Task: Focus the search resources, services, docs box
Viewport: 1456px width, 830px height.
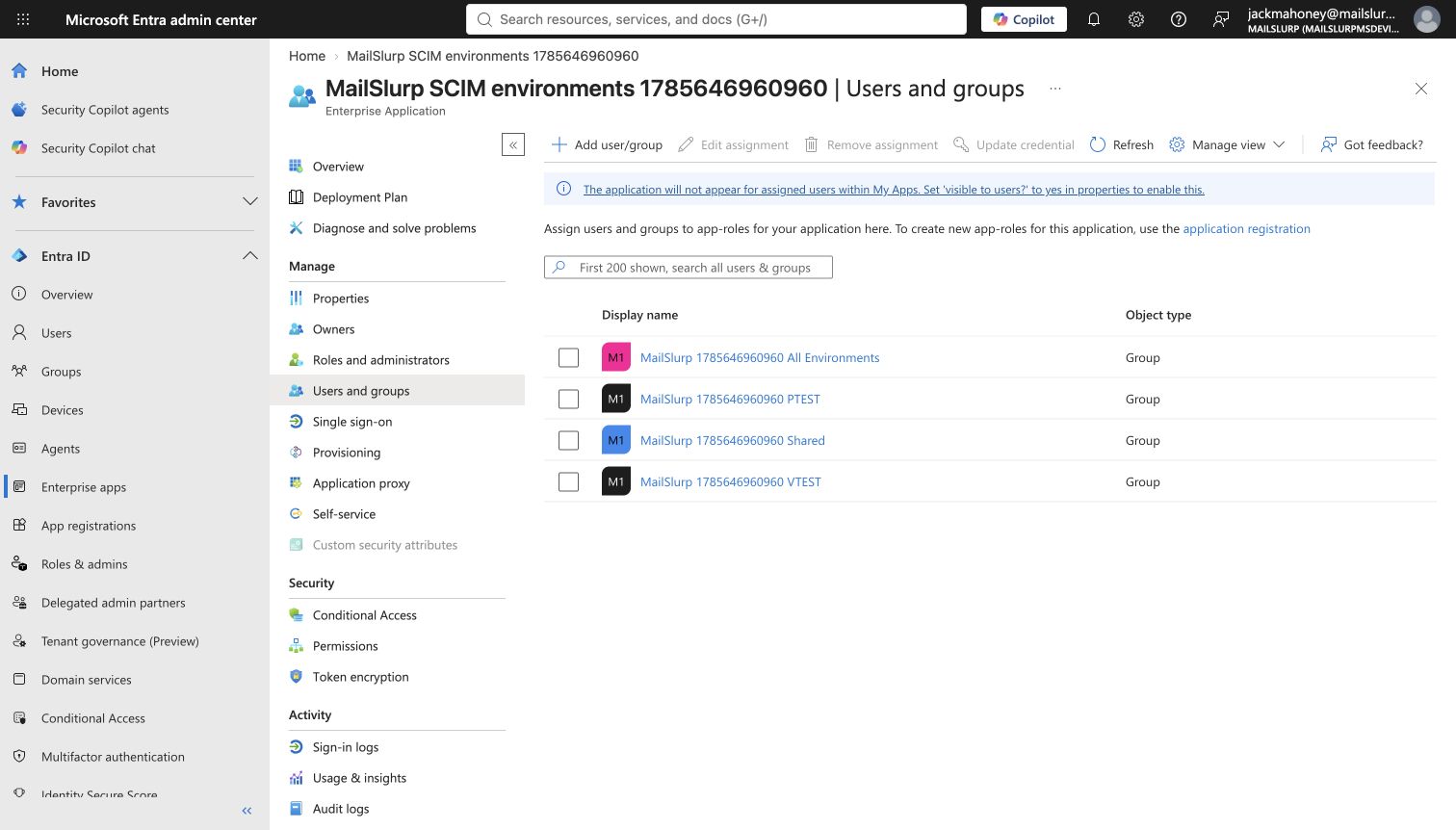Action: 716,19
